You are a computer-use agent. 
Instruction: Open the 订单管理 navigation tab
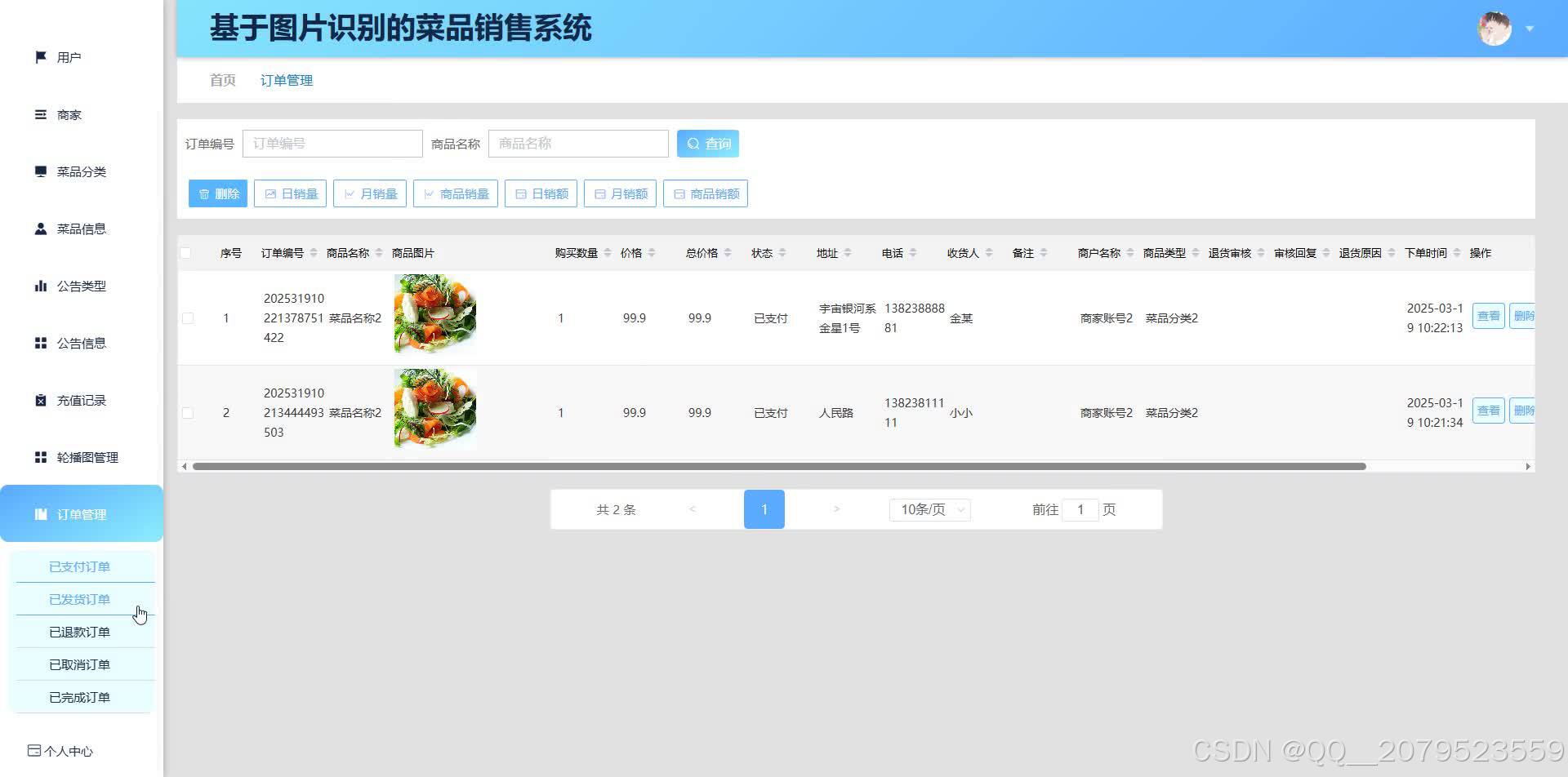coord(286,80)
